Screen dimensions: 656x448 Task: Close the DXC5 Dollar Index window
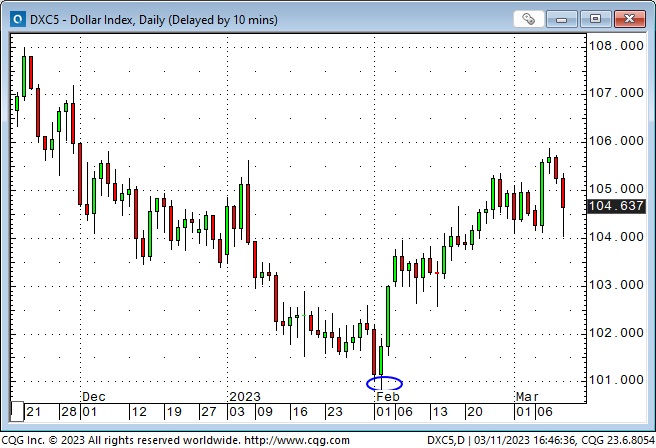pos(629,19)
